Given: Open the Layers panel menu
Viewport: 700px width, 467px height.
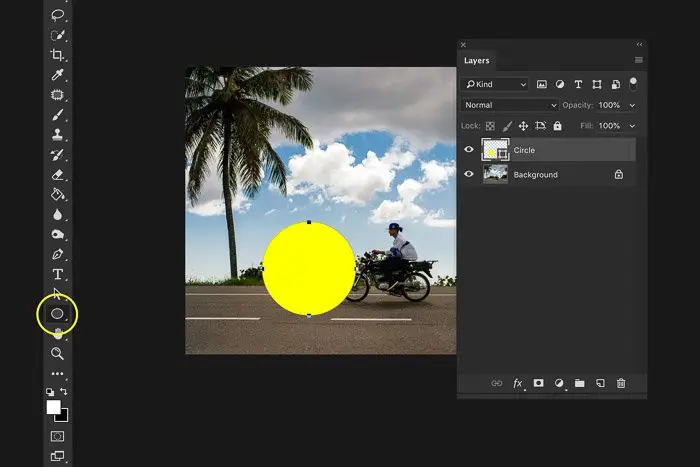Looking at the screenshot, I should (639, 60).
